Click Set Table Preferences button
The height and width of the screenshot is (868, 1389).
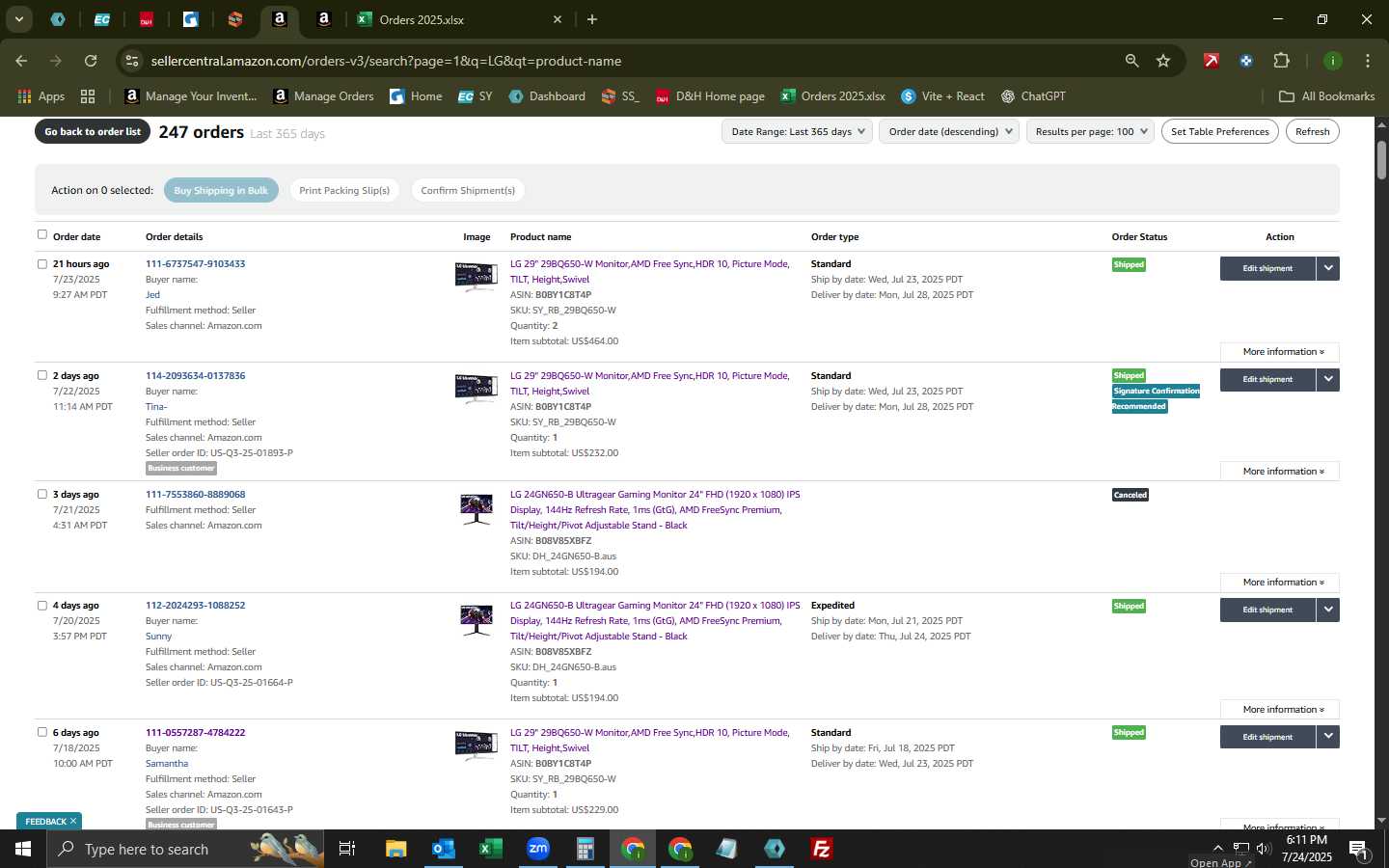[1220, 132]
